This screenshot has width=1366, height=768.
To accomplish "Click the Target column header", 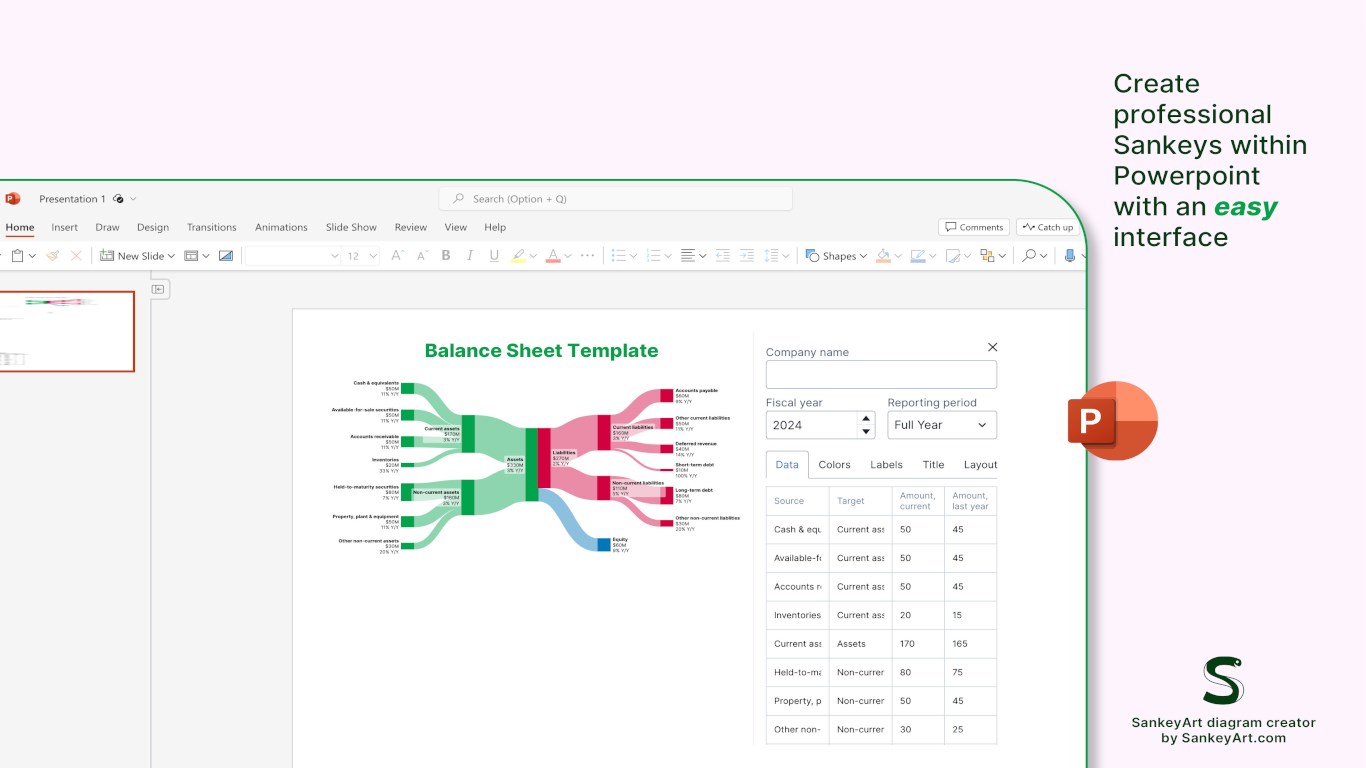I will (x=860, y=501).
